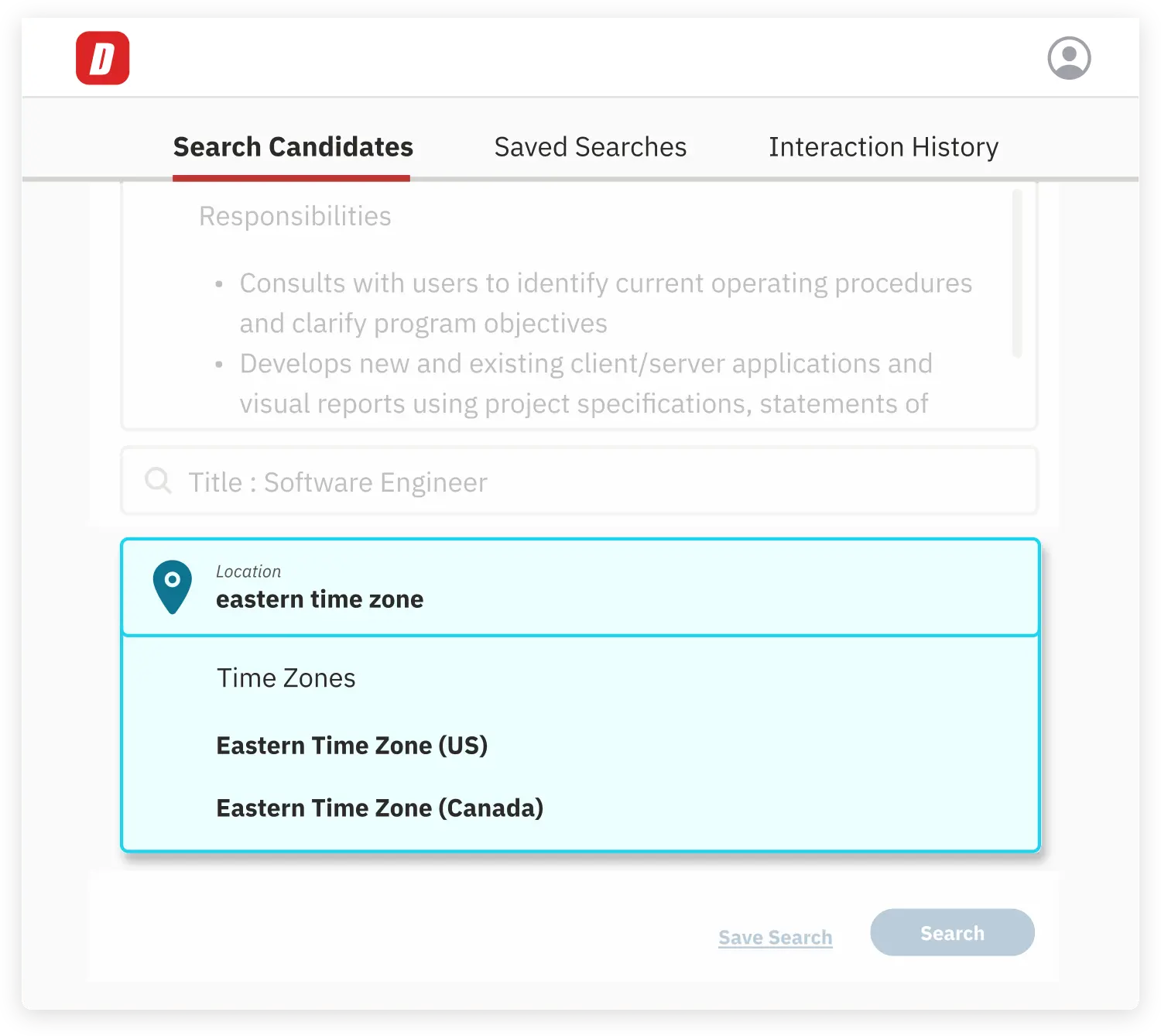Go to the Interaction History tab
The image size is (1161, 1036).
883,147
